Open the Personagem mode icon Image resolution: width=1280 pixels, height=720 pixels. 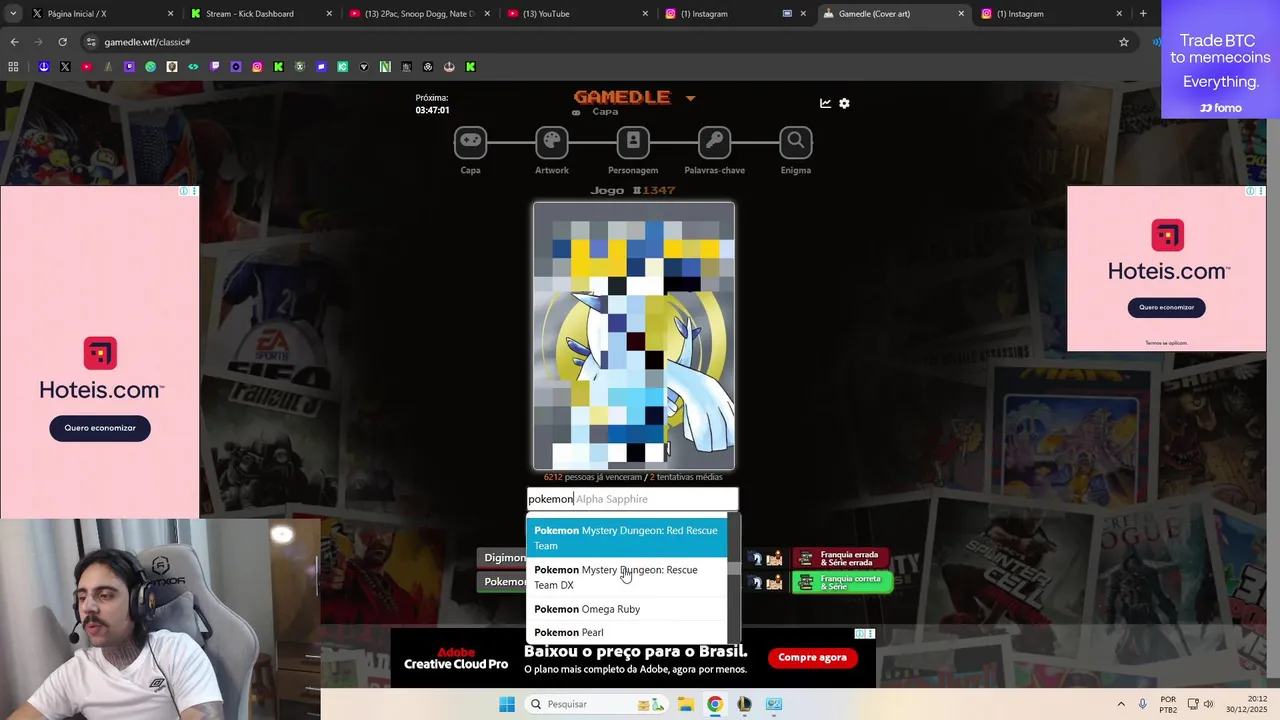(633, 142)
